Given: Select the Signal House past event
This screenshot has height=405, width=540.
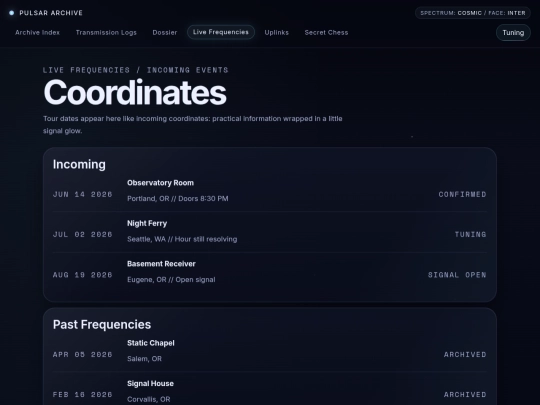Looking at the screenshot, I should tap(150, 384).
